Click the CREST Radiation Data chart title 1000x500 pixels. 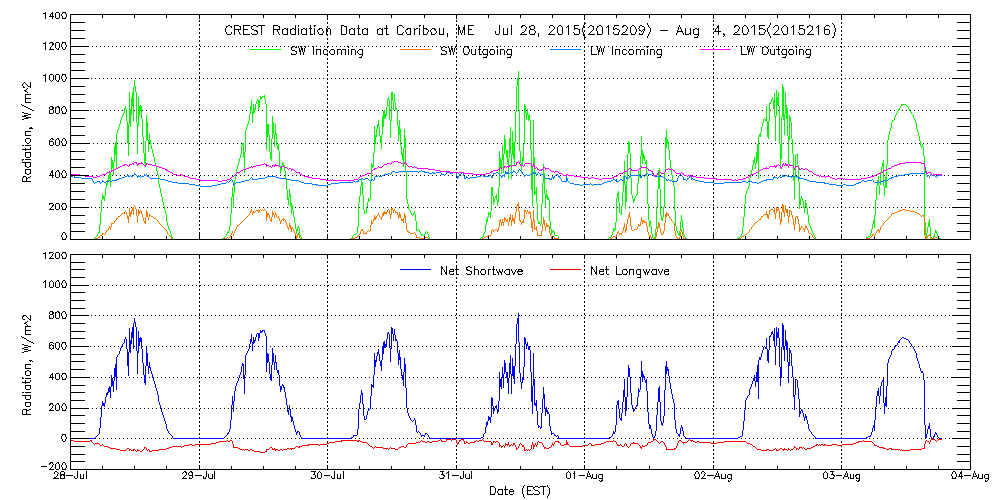tap(530, 31)
